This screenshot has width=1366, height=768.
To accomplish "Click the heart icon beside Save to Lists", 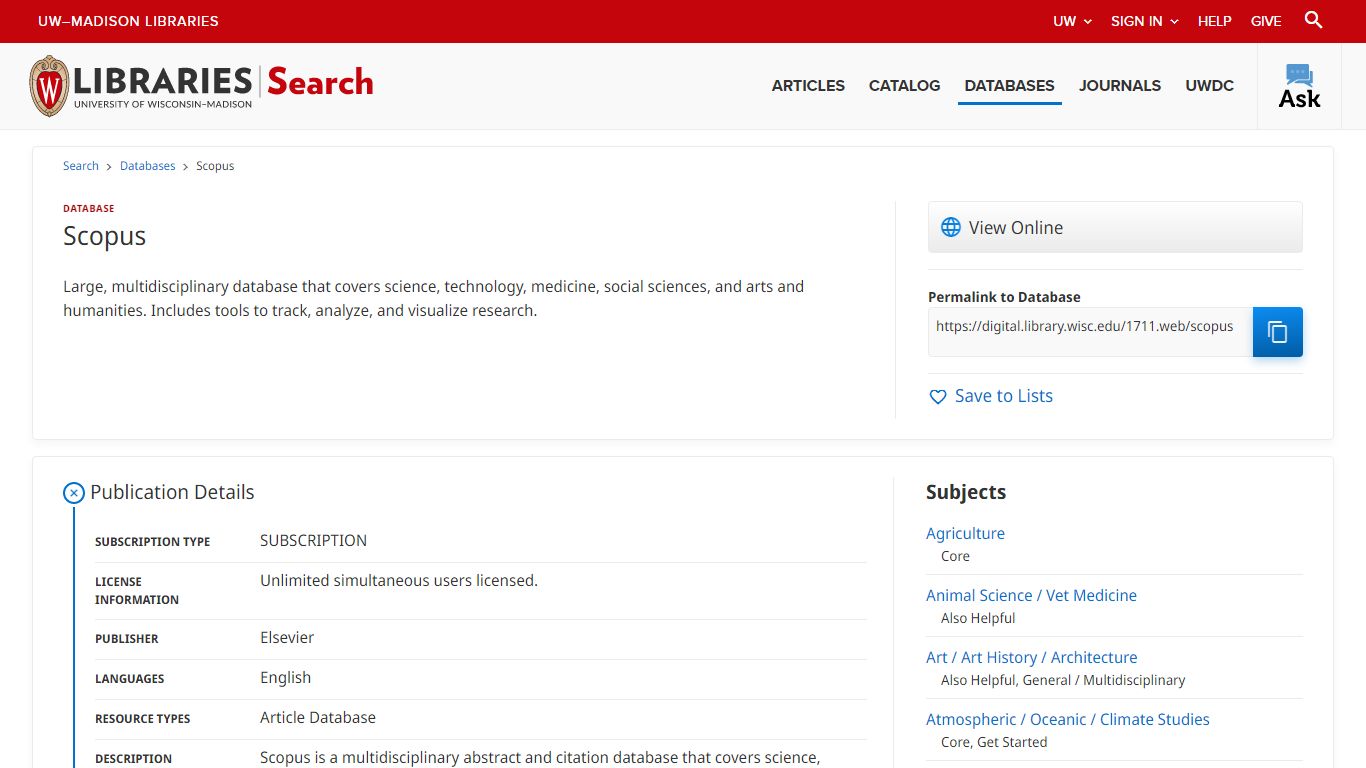I will [x=938, y=397].
